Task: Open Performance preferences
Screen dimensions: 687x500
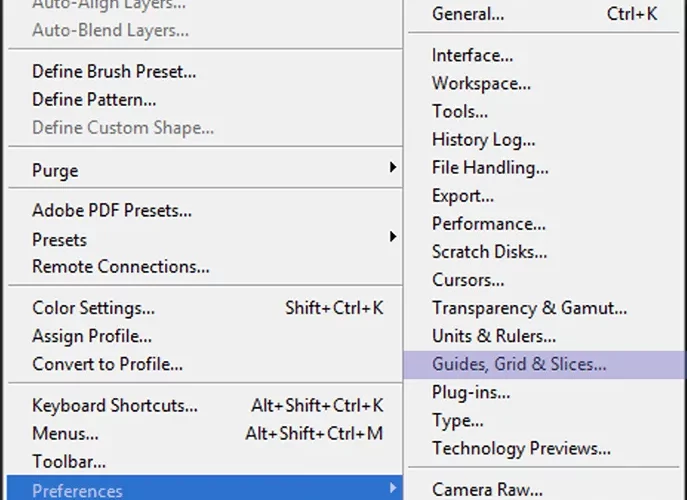Action: tap(545, 224)
